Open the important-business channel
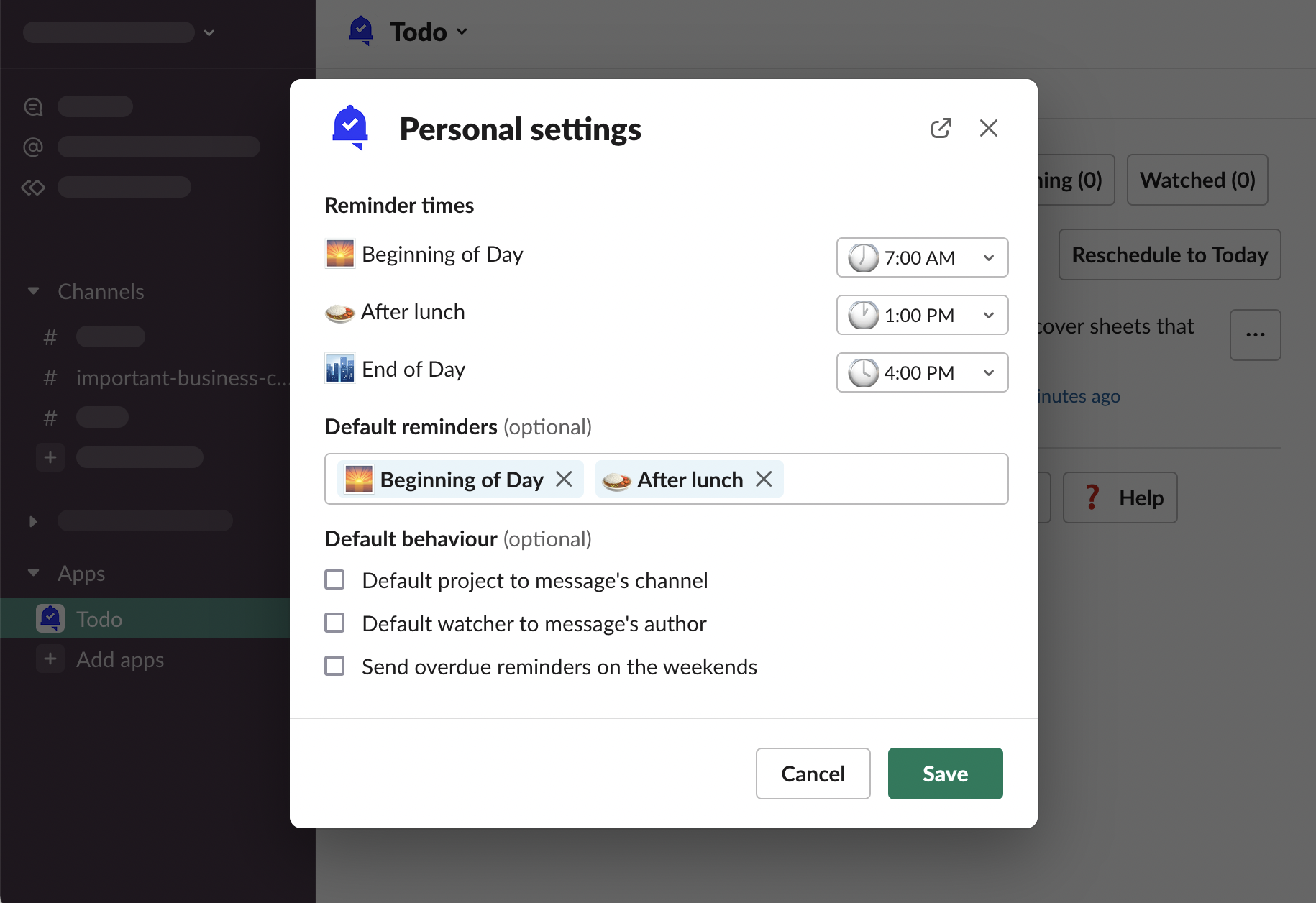The height and width of the screenshot is (903, 1316). (x=180, y=377)
